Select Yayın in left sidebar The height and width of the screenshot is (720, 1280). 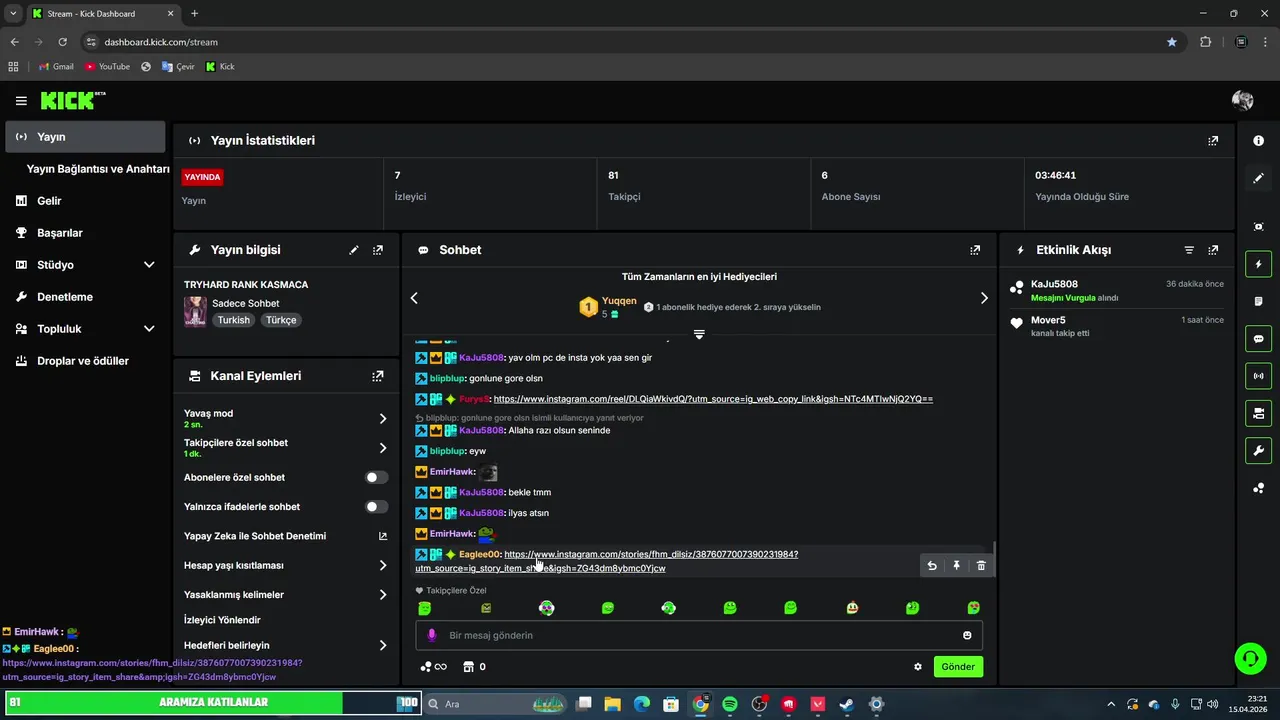click(85, 137)
